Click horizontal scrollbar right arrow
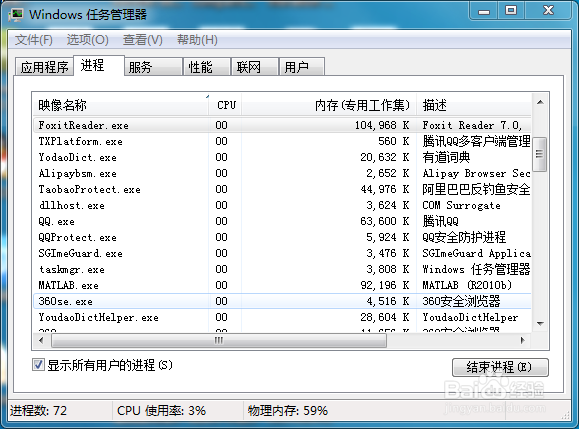 click(523, 340)
